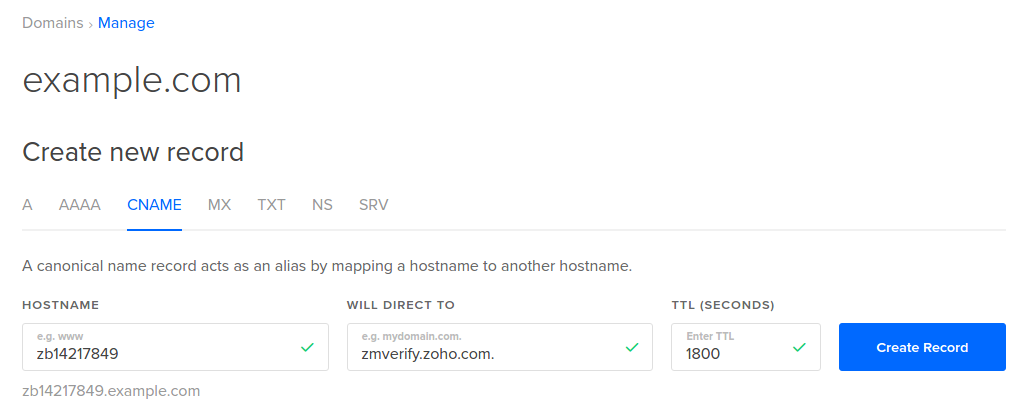Go to the Manage breadcrumb link
1017x419 pixels.
click(126, 22)
